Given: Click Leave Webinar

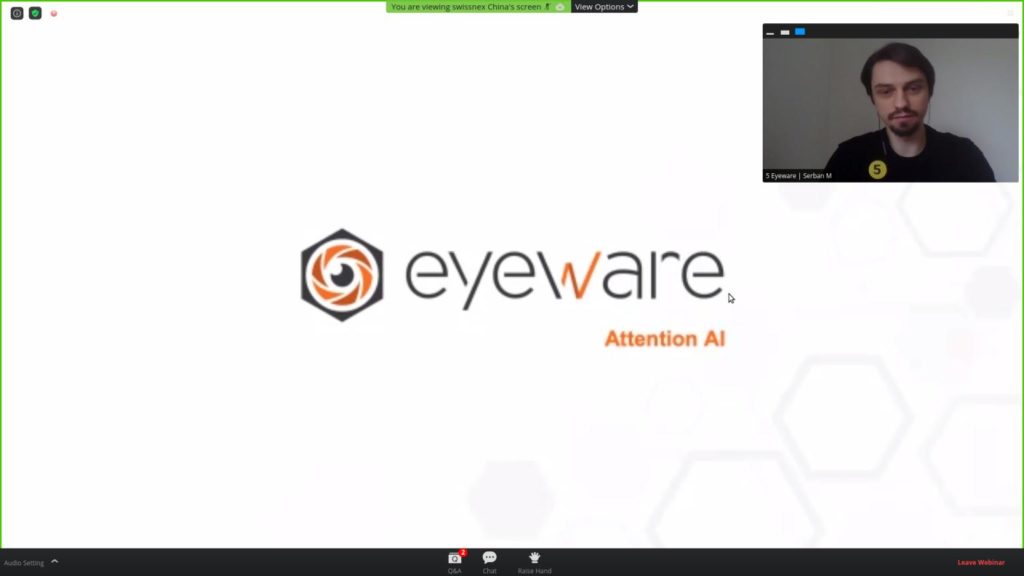Looking at the screenshot, I should (981, 562).
